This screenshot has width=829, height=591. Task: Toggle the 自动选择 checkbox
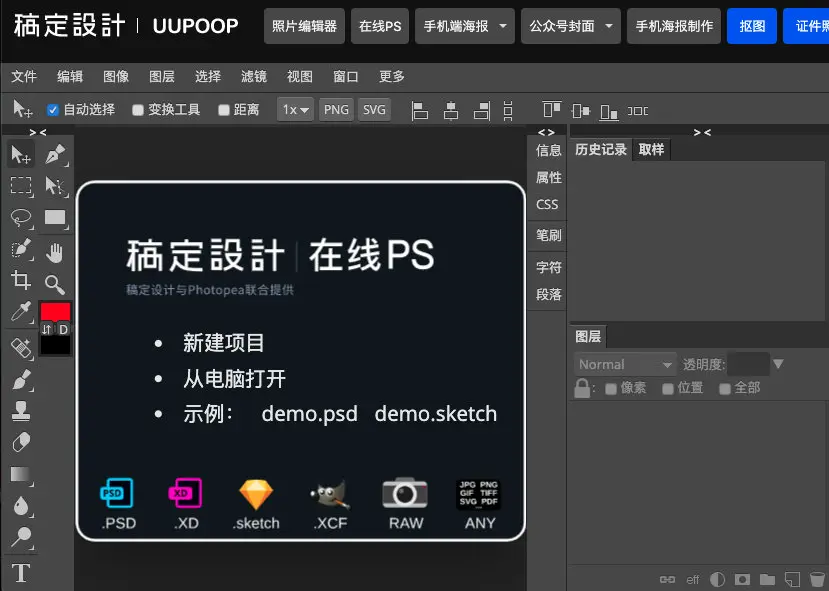52,110
